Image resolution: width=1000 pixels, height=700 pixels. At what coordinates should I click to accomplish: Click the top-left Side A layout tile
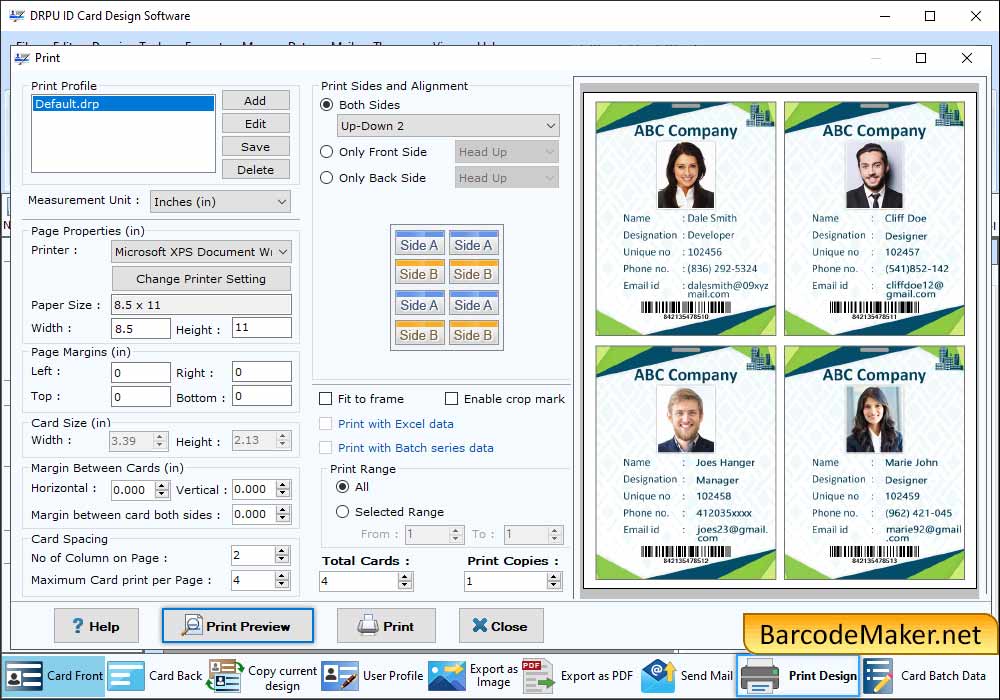(x=419, y=244)
